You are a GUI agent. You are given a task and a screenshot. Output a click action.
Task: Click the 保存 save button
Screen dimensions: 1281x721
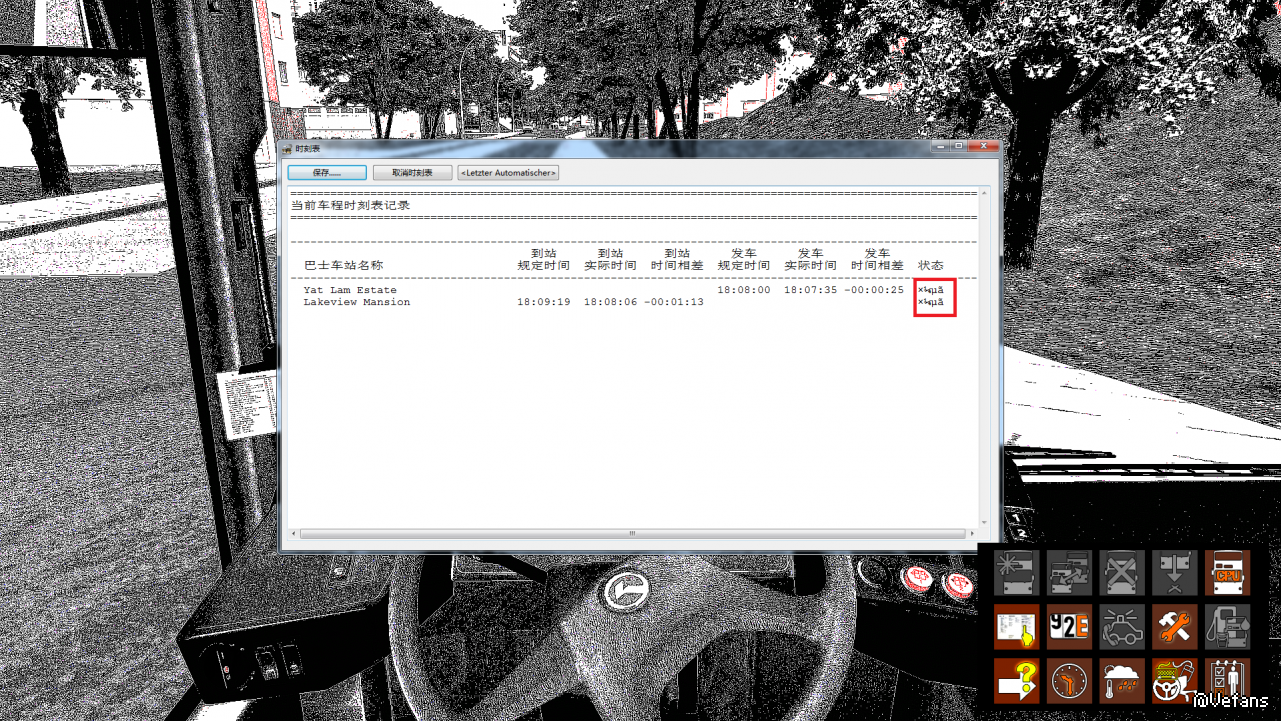327,173
